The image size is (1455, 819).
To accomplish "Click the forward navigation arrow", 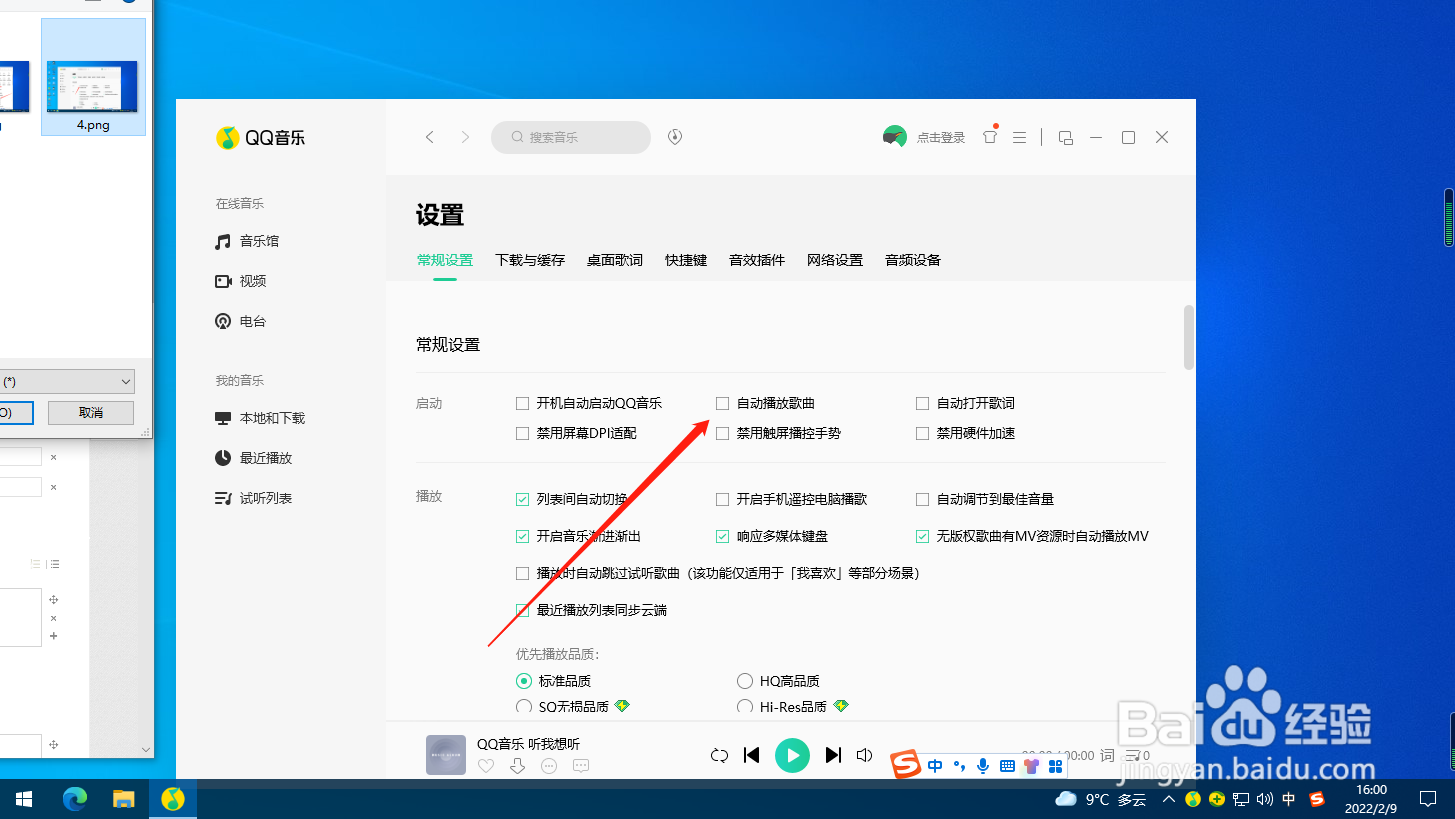I will click(465, 137).
